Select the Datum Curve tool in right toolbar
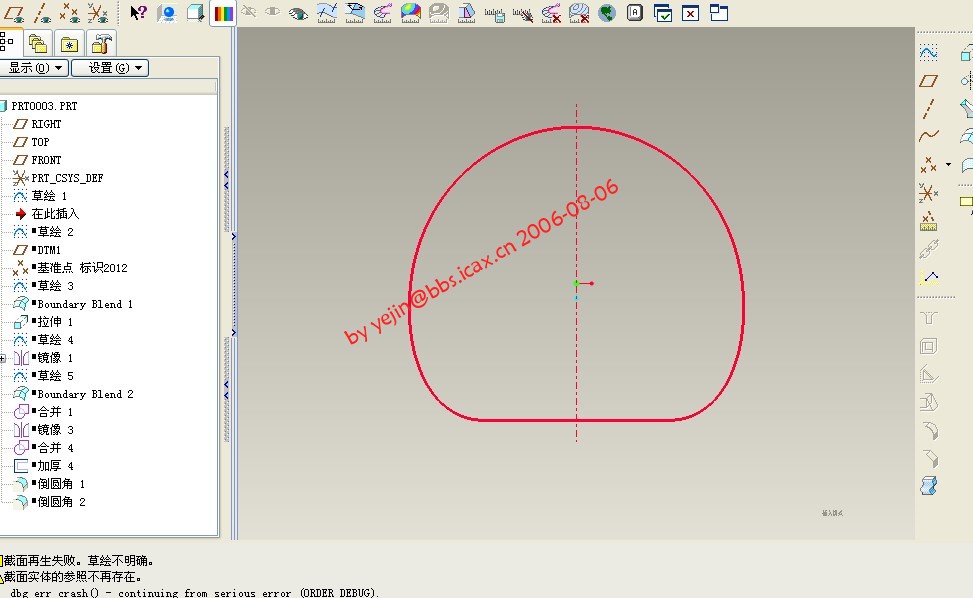 [x=928, y=136]
